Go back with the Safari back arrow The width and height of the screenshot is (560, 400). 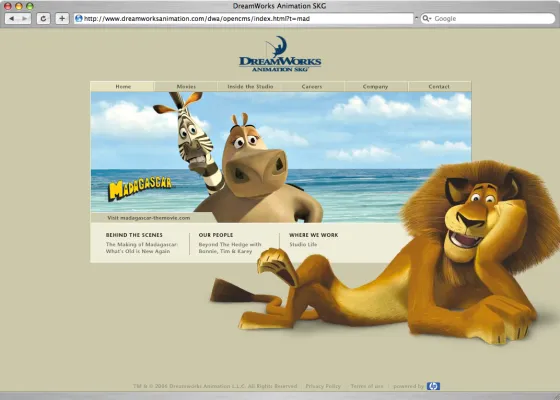tap(12, 19)
